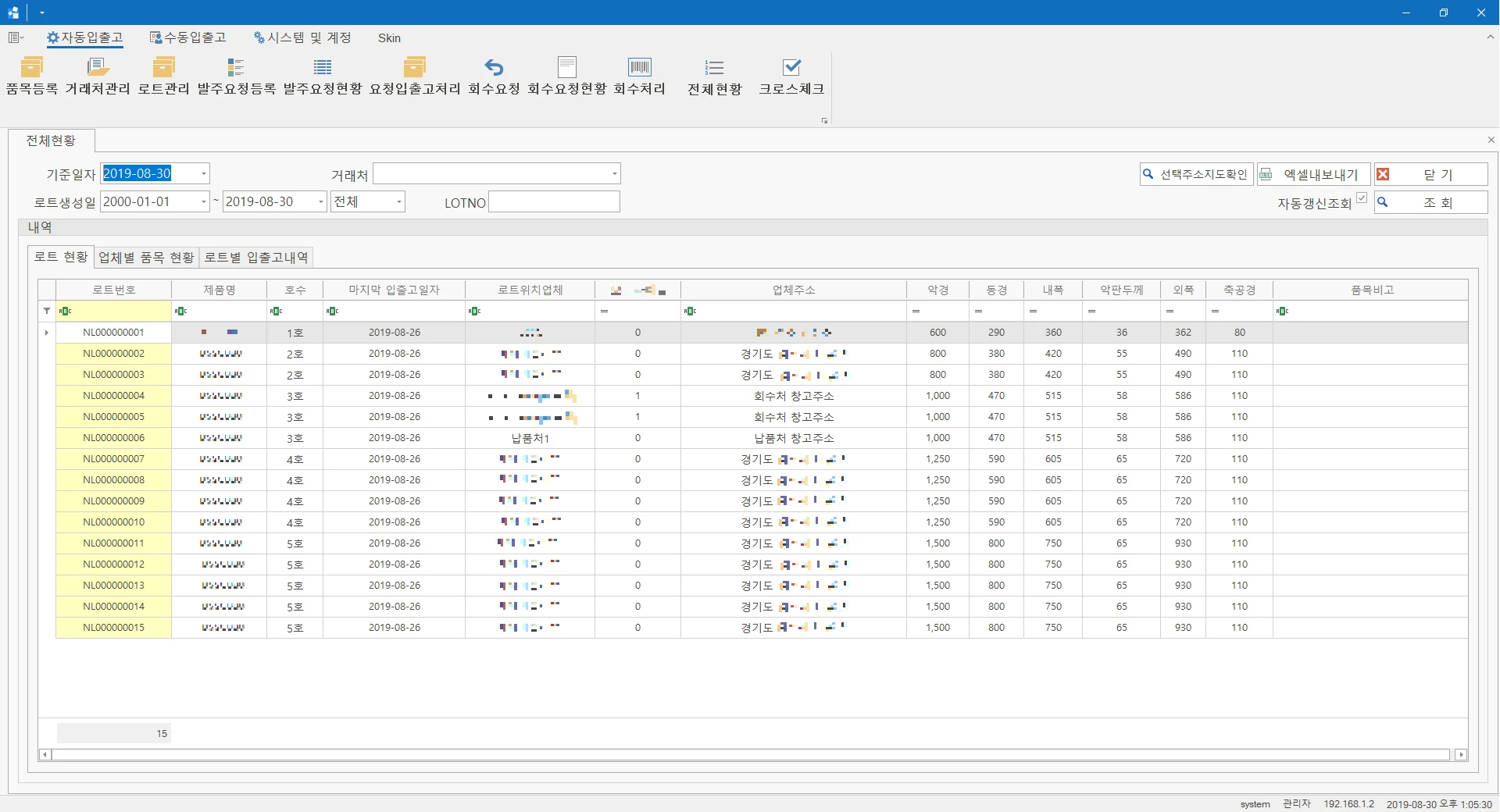Launch the 크로스체크 checkmark icon
The image size is (1500, 812).
coord(791,67)
